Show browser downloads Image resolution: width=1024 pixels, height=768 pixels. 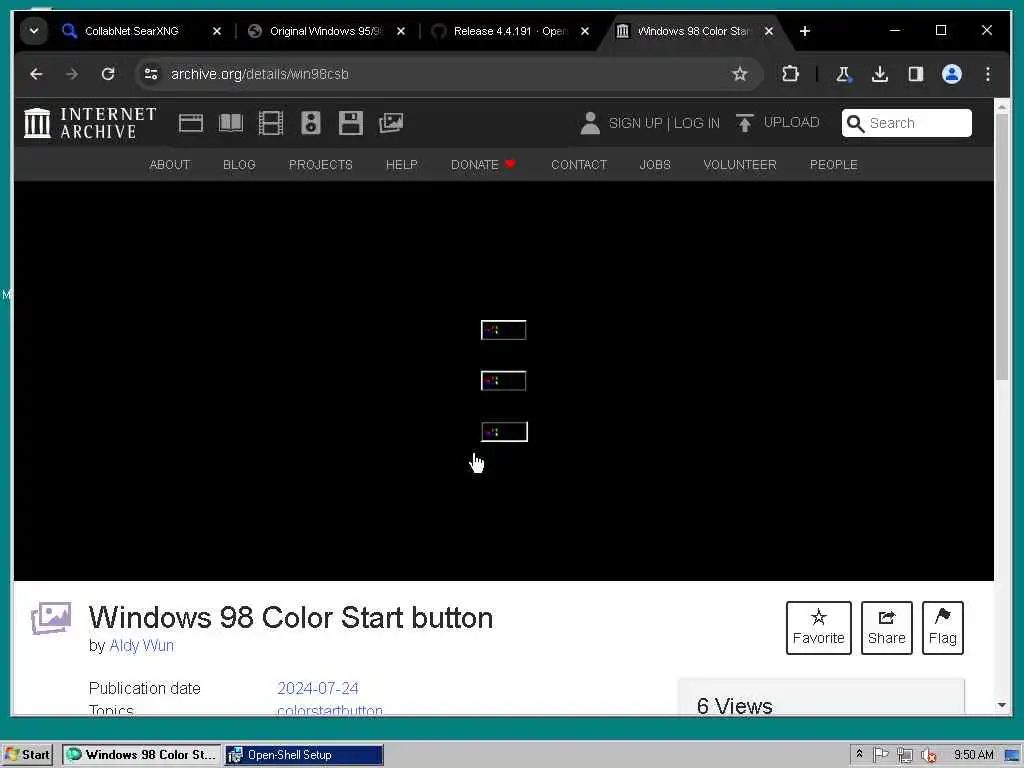click(x=880, y=74)
